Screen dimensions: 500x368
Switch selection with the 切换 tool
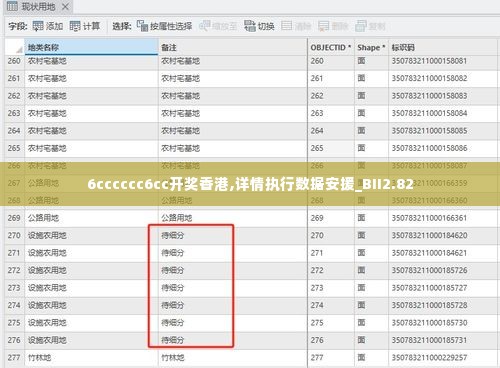coord(259,26)
